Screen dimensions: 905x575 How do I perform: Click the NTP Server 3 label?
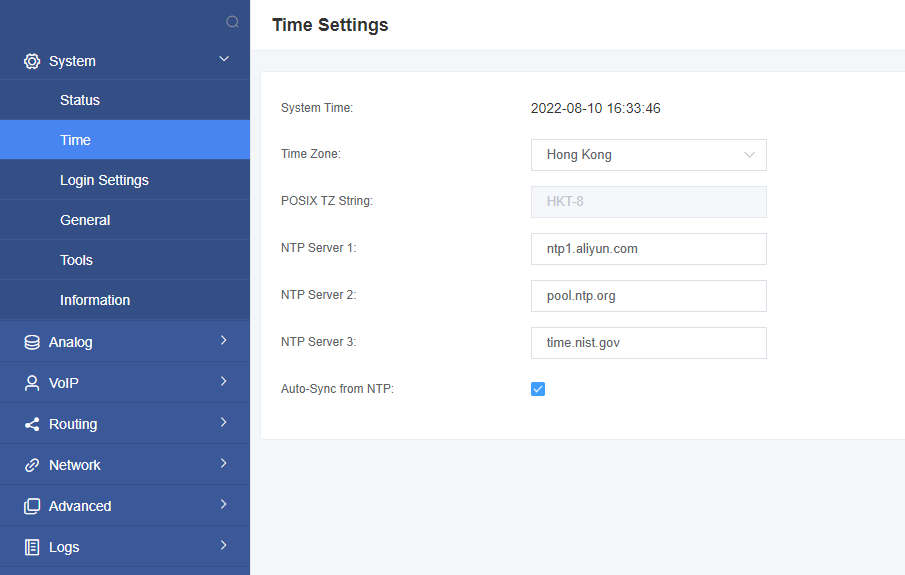pos(319,342)
